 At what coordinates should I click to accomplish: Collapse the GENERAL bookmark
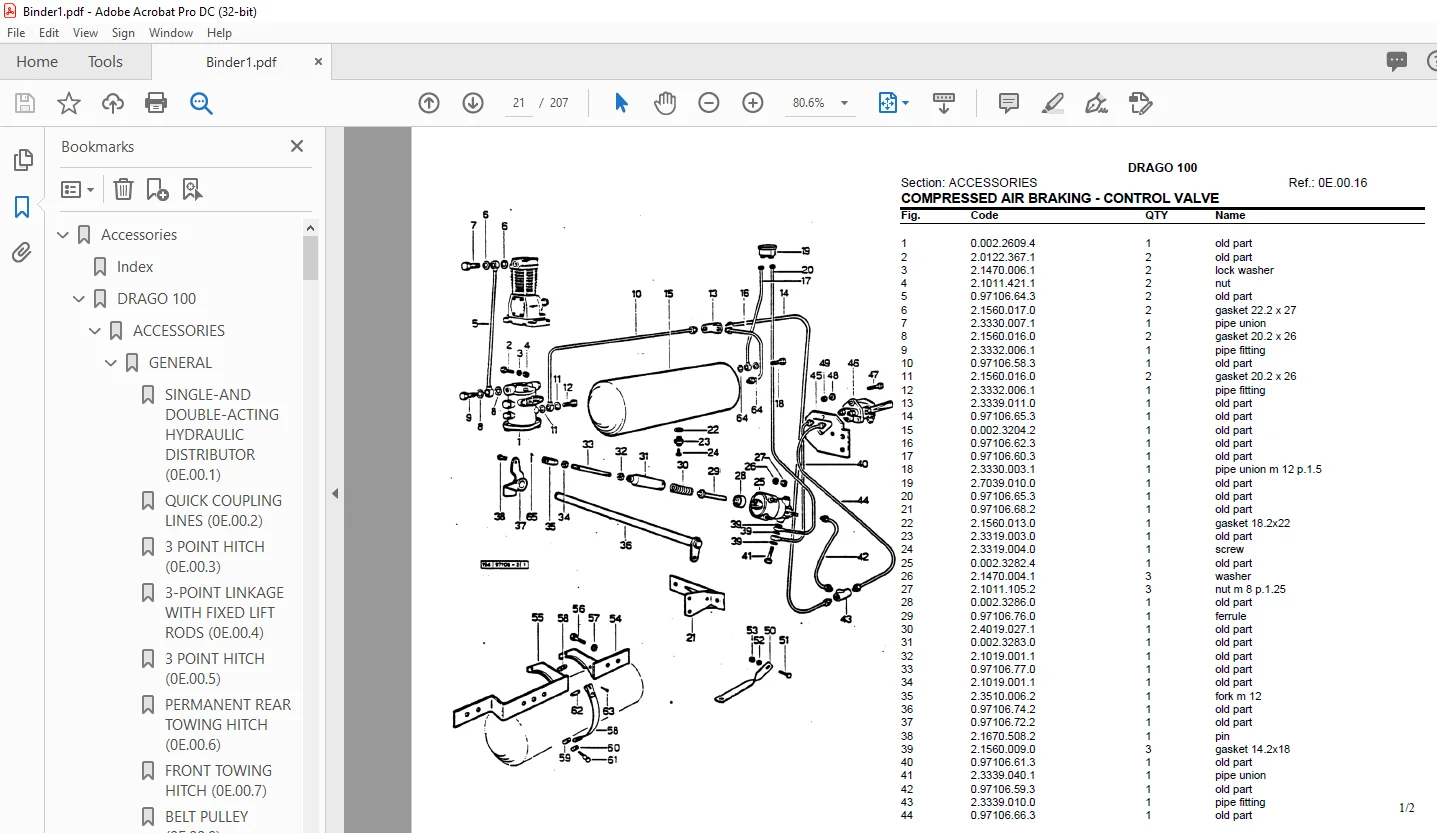point(111,363)
